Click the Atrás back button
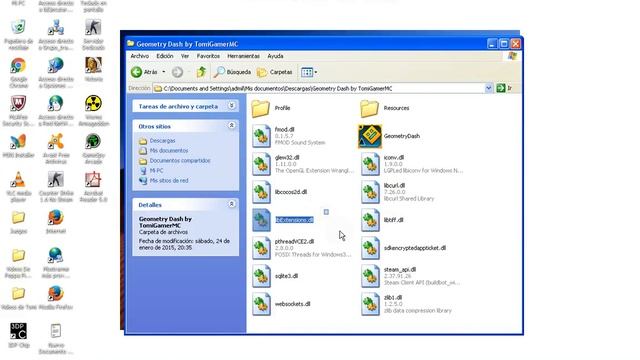640x360 pixels. click(144, 72)
